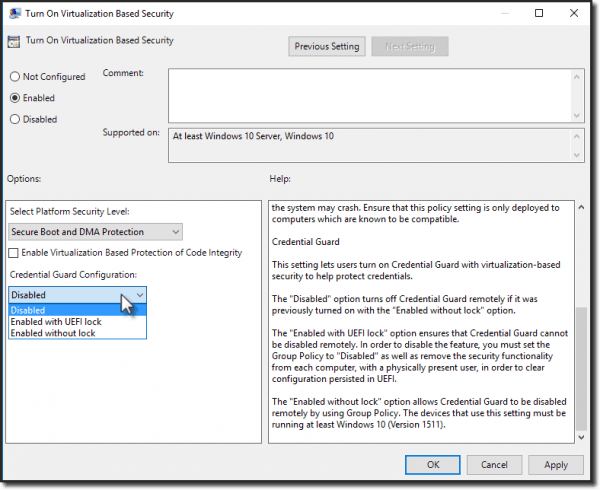Maximize the dialog window
The width and height of the screenshot is (600, 490).
click(539, 13)
